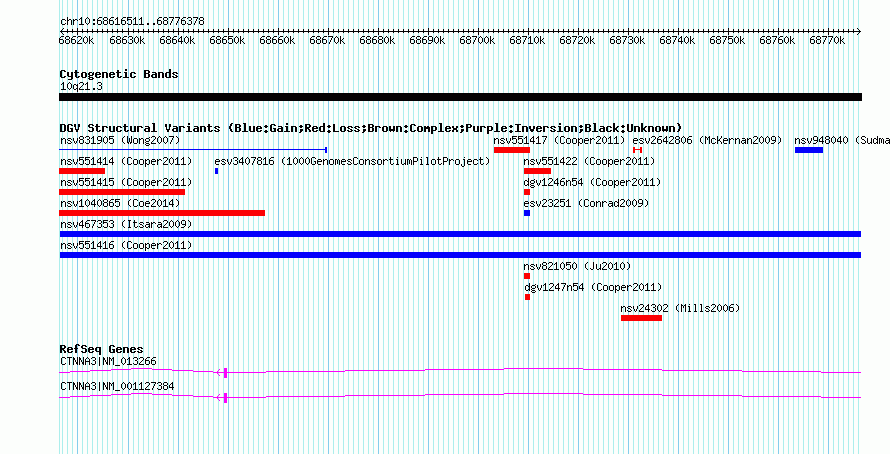The height and width of the screenshot is (454, 890).
Task: Select the nsv551417 (Cooper2011) red bar
Action: [x=512, y=150]
